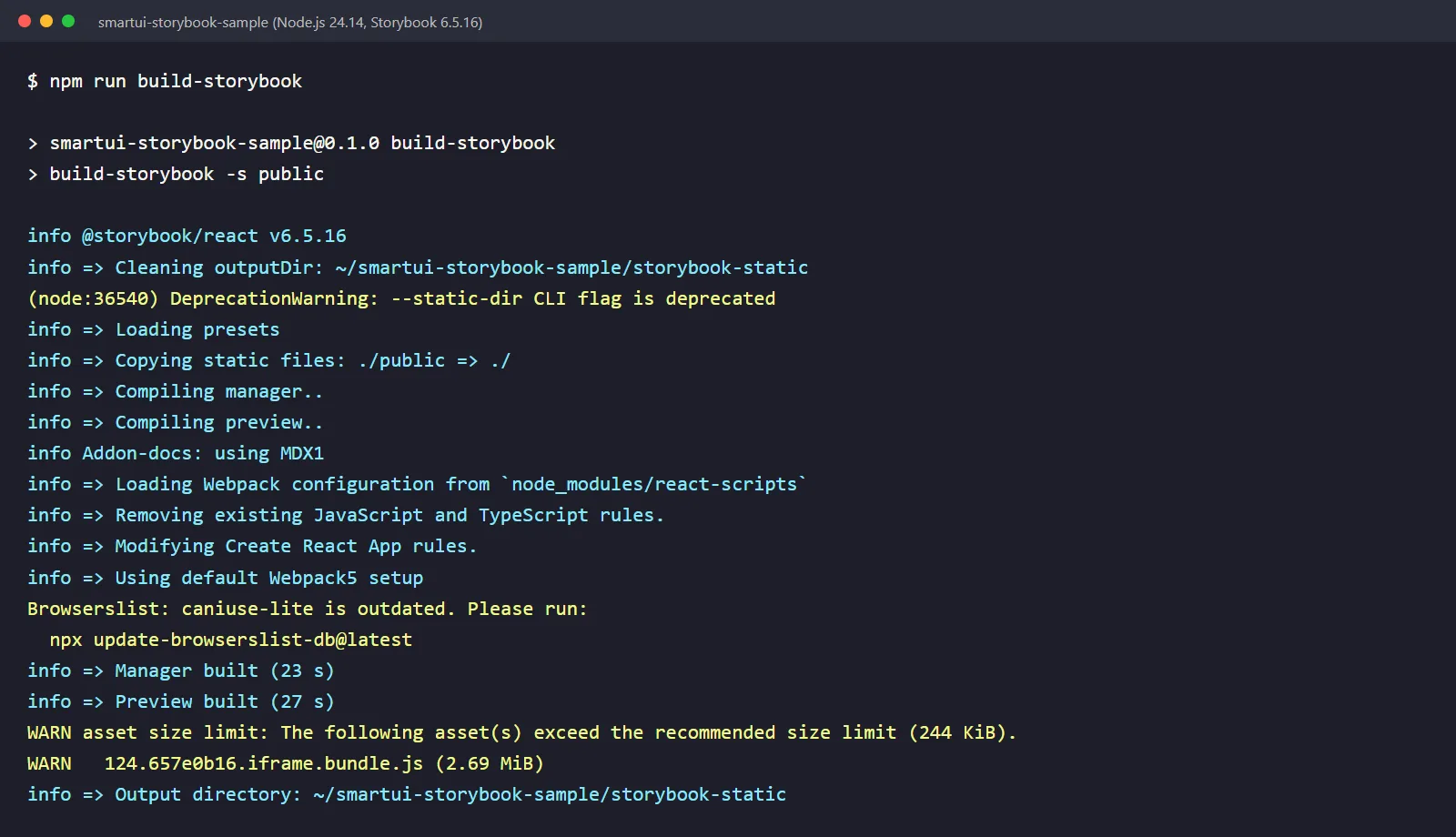Click the window title 'smartui-storybook-sample'
Screen dimensions: 1456x837
(x=290, y=22)
